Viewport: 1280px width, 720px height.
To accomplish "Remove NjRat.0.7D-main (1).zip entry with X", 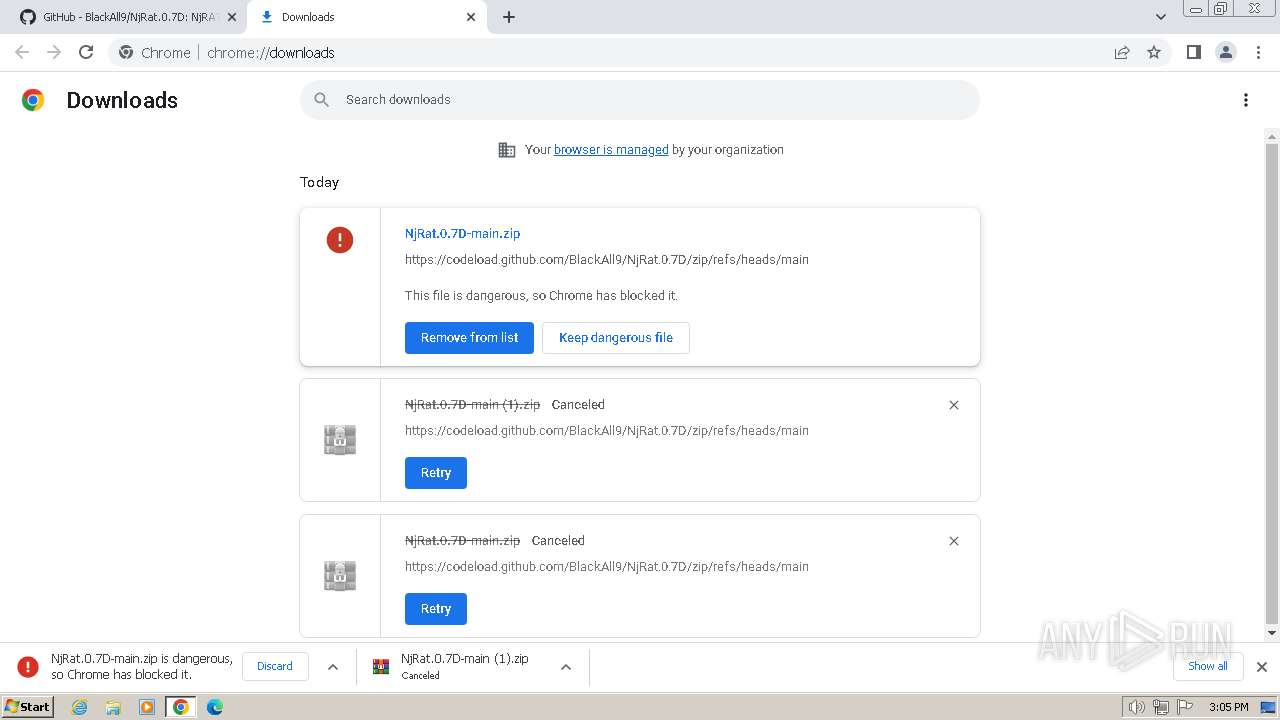I will point(954,405).
